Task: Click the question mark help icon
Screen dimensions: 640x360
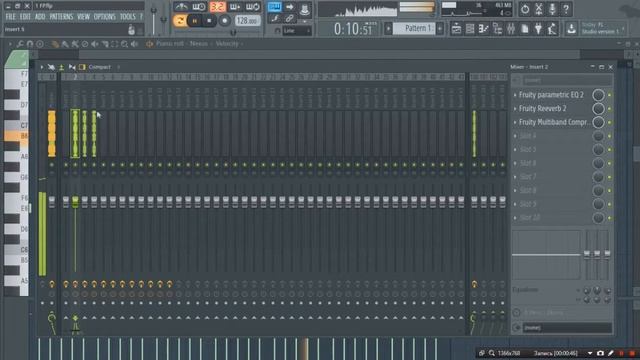Action: click(566, 9)
